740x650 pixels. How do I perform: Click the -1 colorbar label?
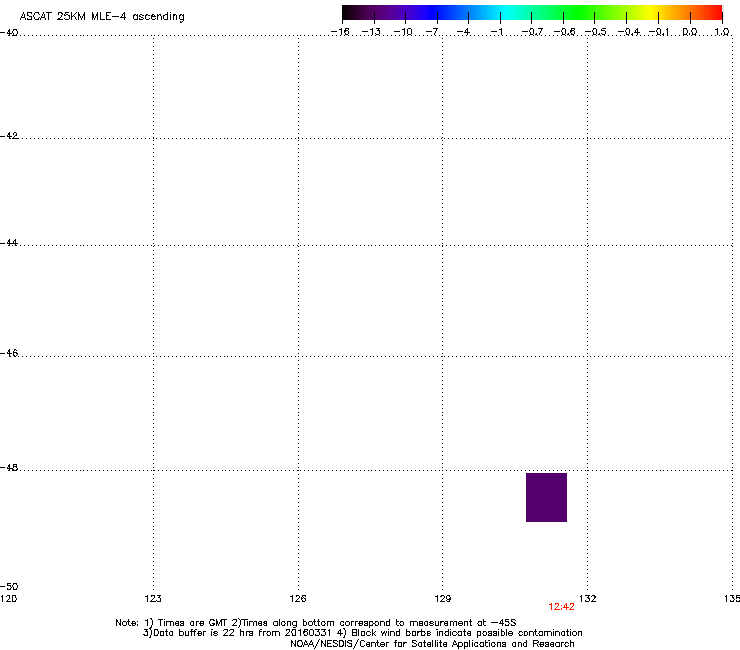[496, 32]
